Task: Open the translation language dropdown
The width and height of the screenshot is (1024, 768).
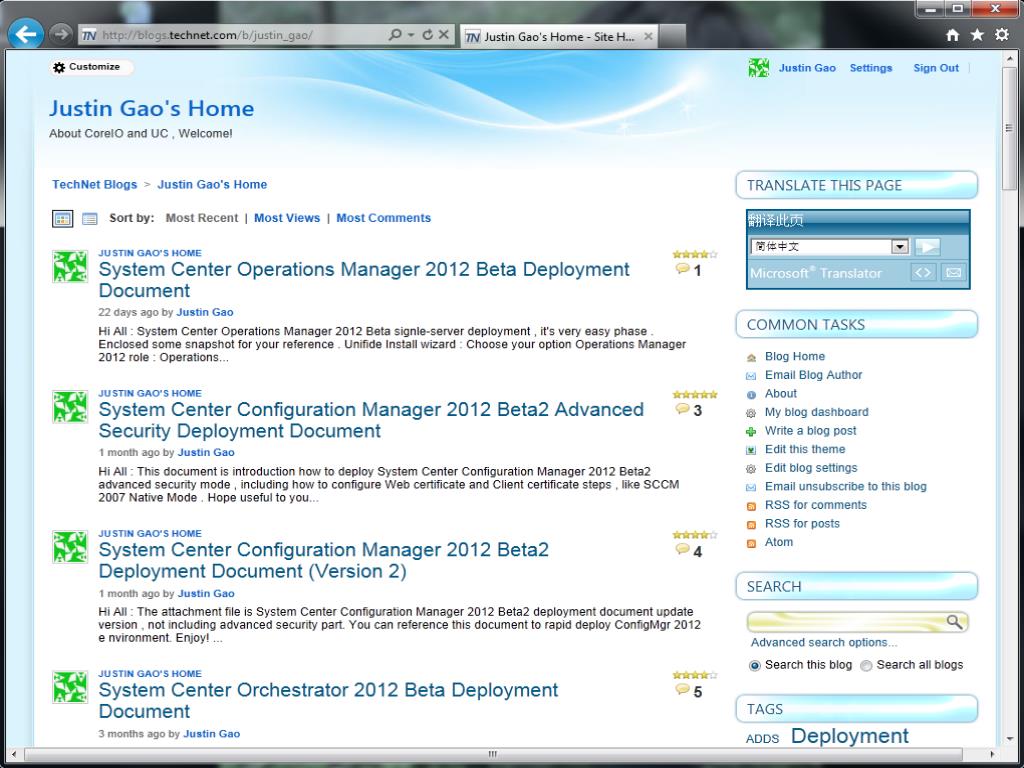Action: tap(899, 247)
